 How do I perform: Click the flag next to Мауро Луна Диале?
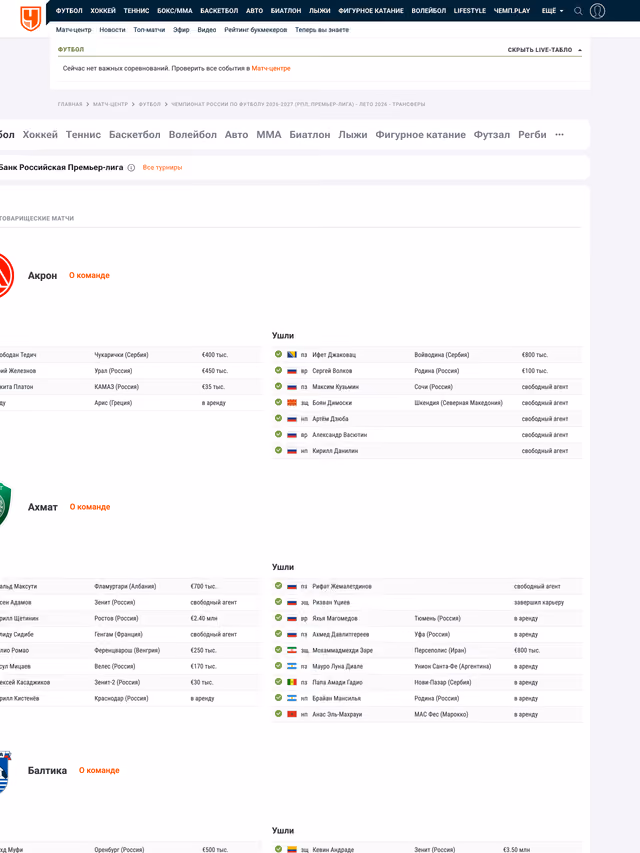click(292, 666)
